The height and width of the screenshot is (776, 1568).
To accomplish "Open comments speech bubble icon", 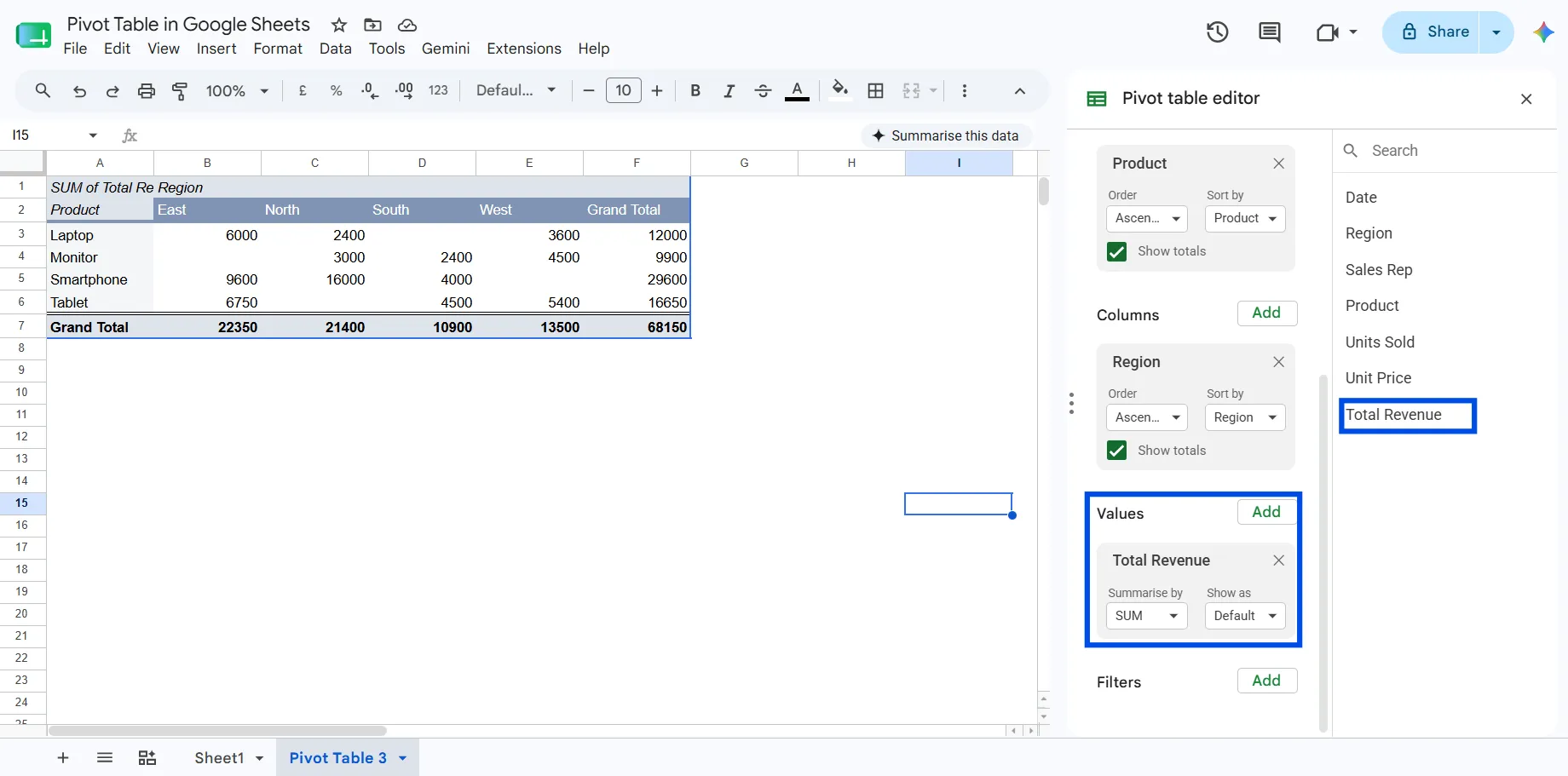I will point(1269,32).
